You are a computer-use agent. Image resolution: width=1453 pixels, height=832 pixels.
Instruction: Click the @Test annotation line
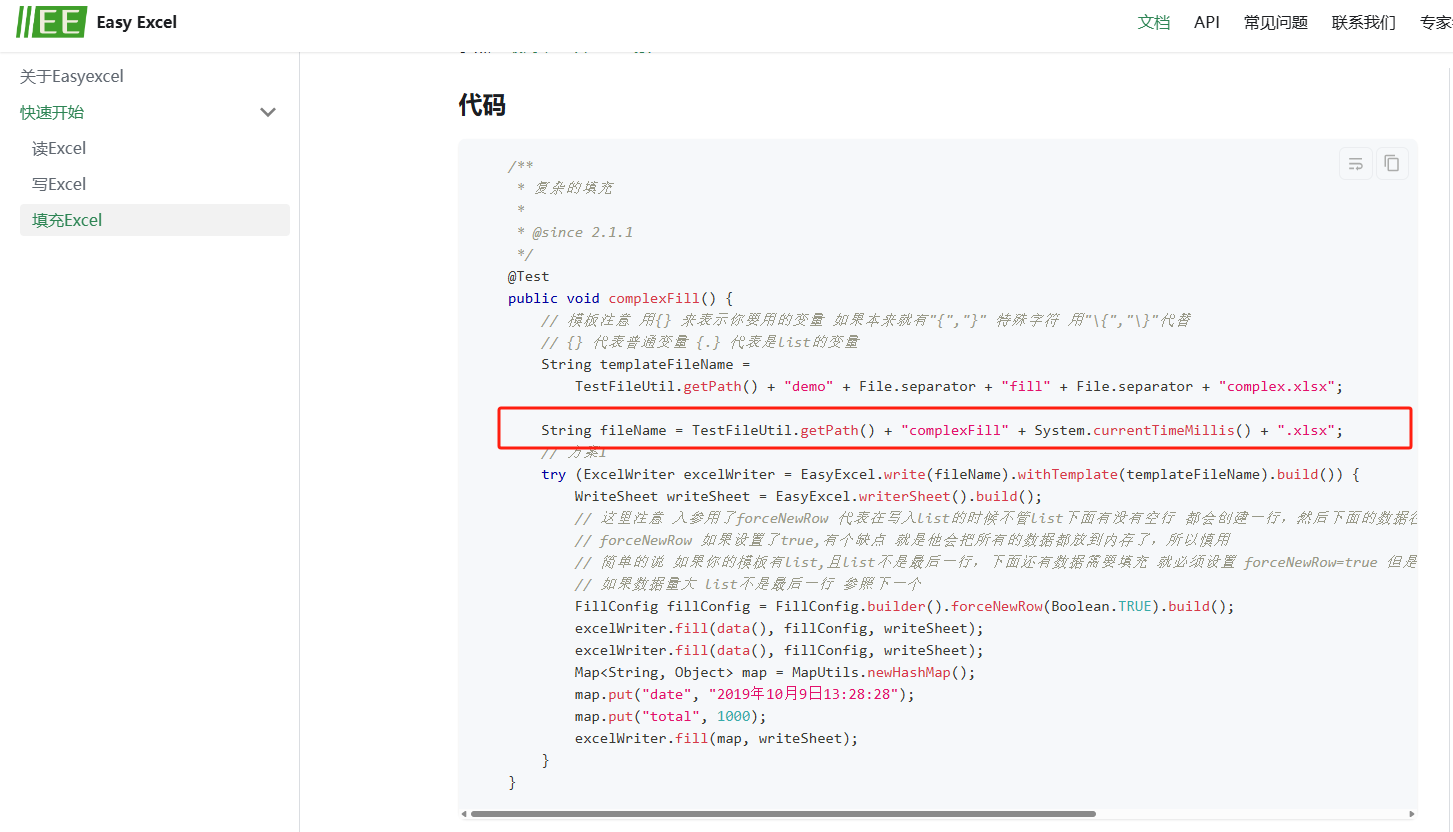tap(528, 276)
